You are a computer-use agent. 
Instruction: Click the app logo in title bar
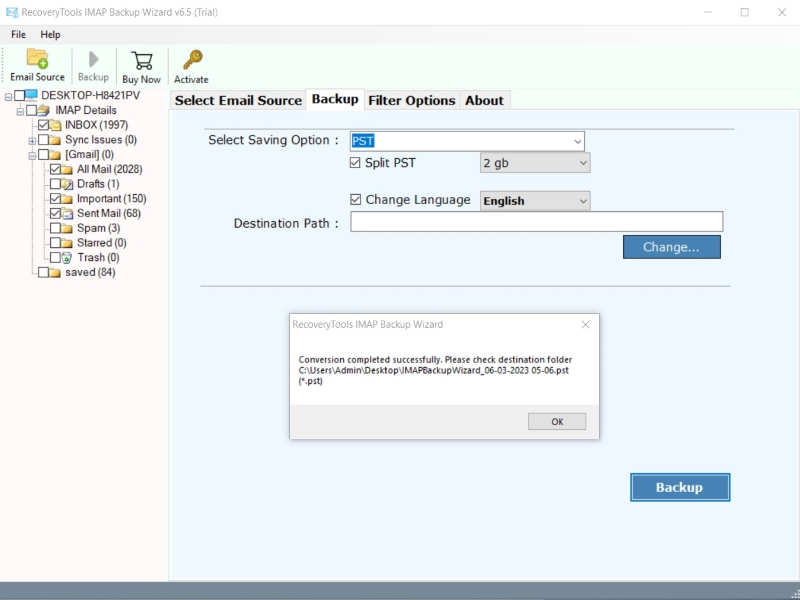tap(12, 12)
